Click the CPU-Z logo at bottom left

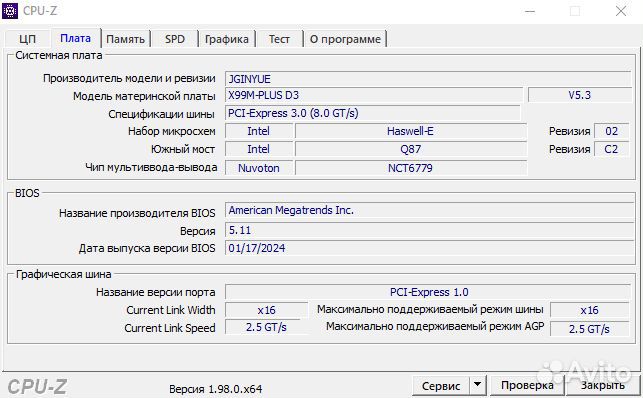tap(37, 387)
